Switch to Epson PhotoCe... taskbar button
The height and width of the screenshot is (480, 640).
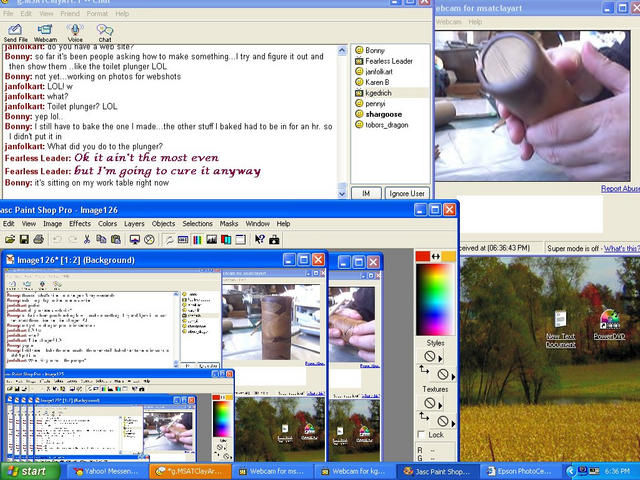(x=520, y=471)
